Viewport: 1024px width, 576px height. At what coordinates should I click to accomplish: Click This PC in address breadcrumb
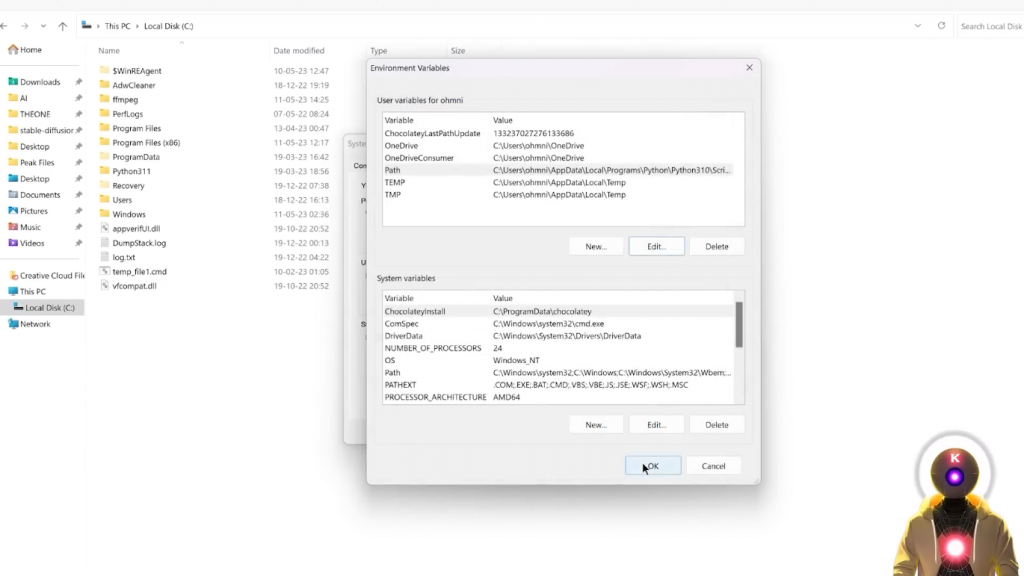click(118, 26)
